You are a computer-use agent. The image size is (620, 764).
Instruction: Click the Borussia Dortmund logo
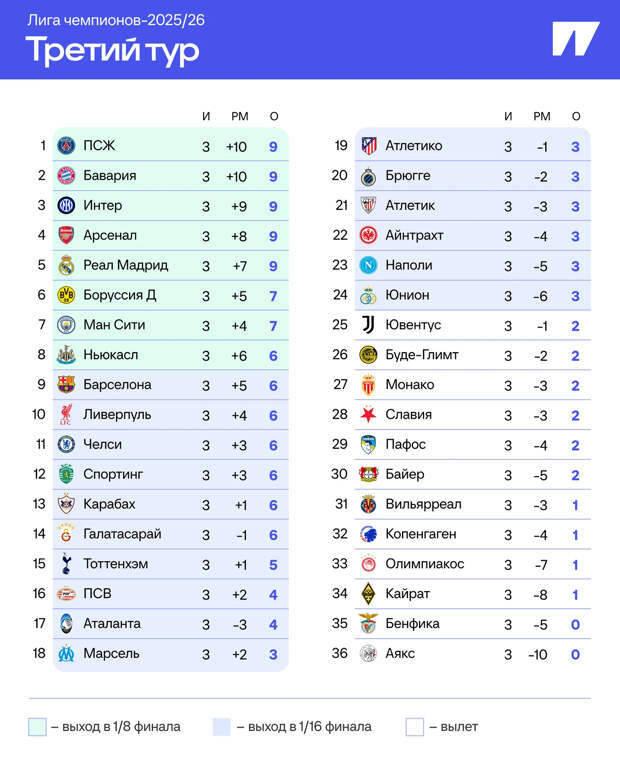click(66, 295)
